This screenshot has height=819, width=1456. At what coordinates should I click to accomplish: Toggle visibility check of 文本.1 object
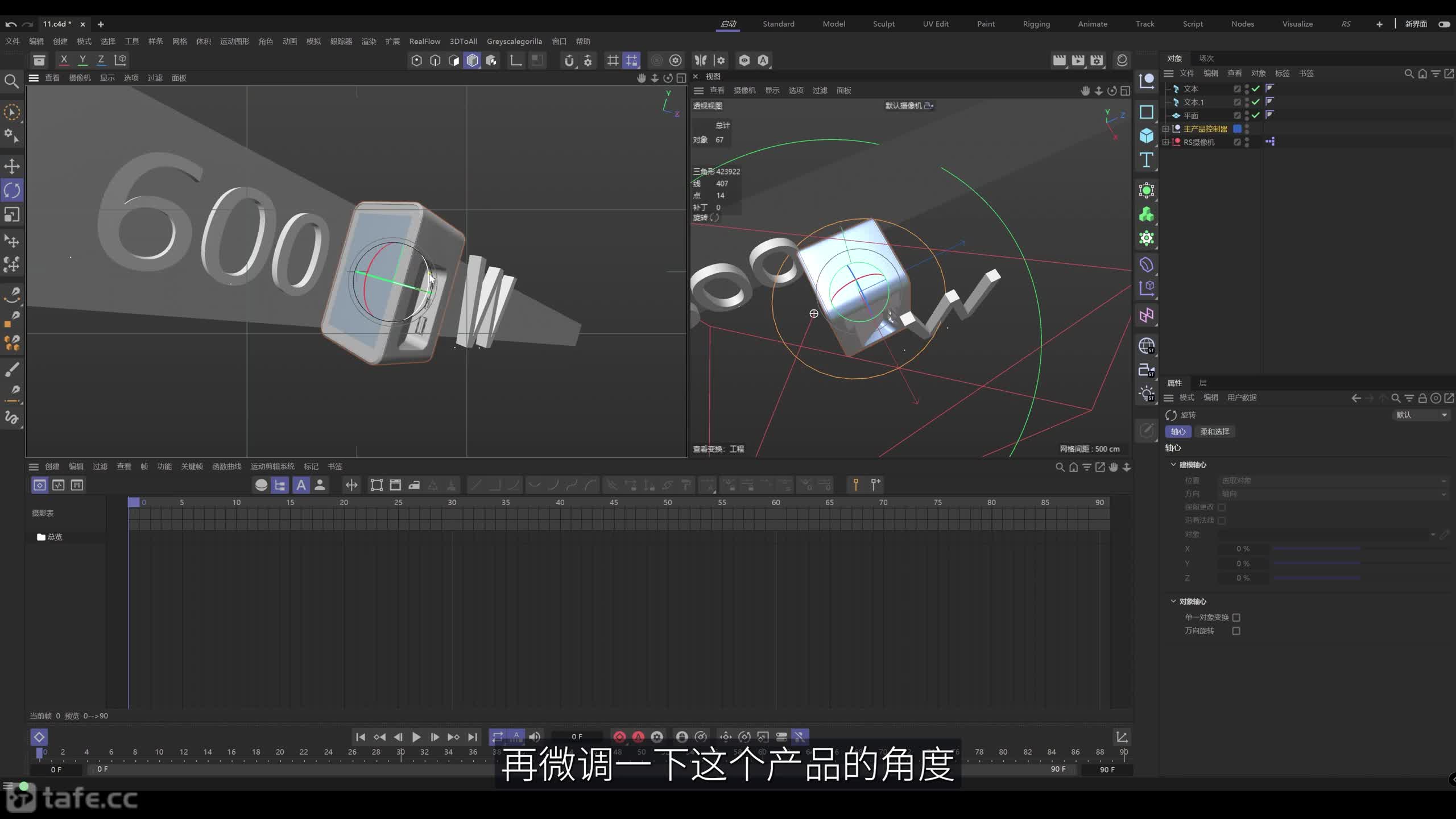[1255, 102]
